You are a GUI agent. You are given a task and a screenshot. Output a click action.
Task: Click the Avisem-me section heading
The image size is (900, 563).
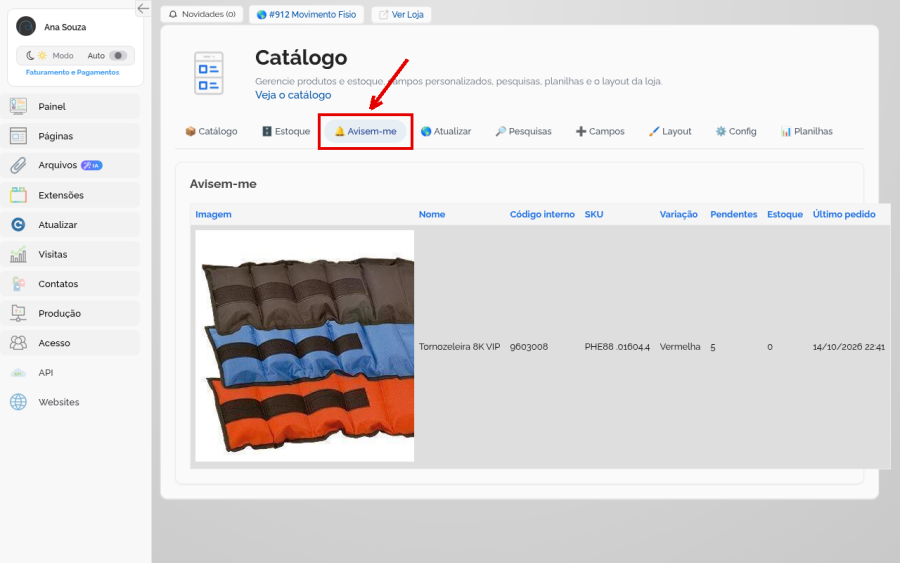pos(223,184)
